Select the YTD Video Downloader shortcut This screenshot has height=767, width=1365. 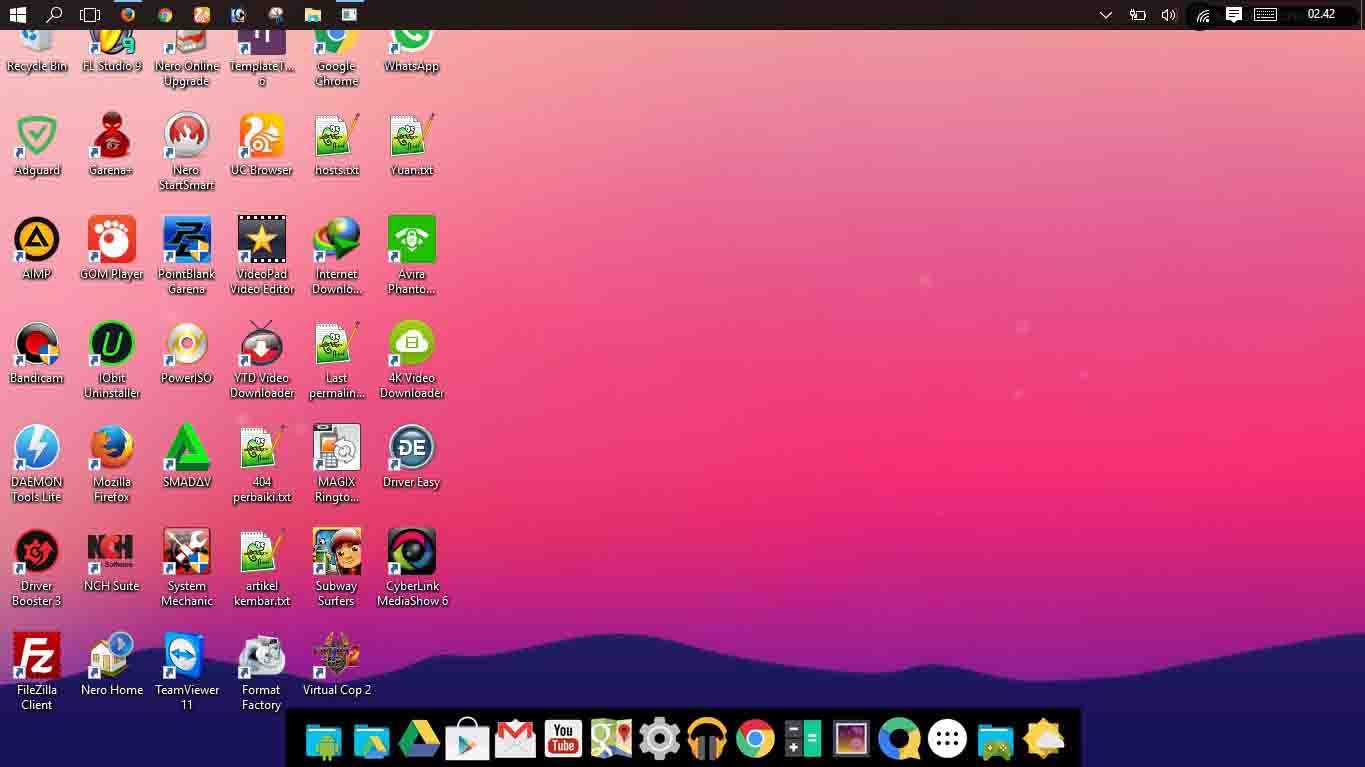coord(262,360)
